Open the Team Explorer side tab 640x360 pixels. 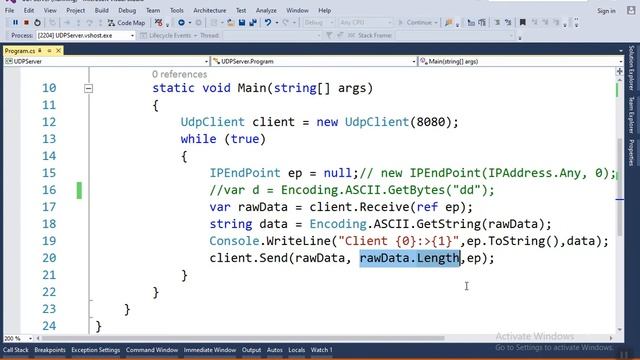[631, 115]
